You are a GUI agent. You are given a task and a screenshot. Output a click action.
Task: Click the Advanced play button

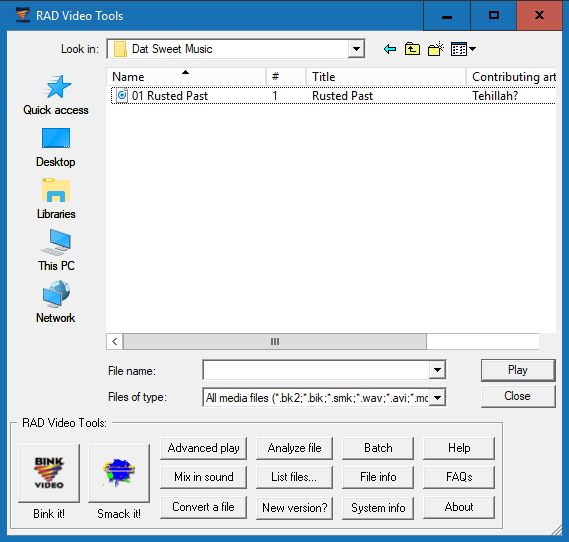(203, 448)
